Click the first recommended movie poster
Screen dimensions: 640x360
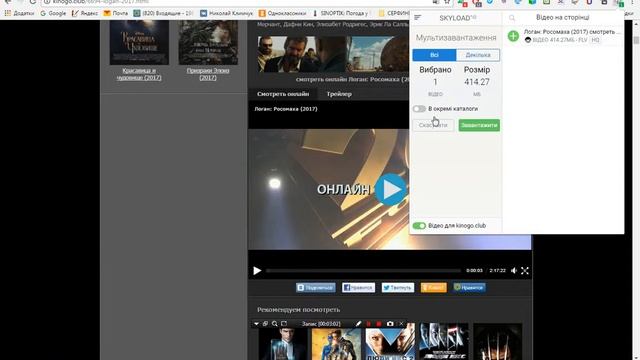[x=282, y=344]
